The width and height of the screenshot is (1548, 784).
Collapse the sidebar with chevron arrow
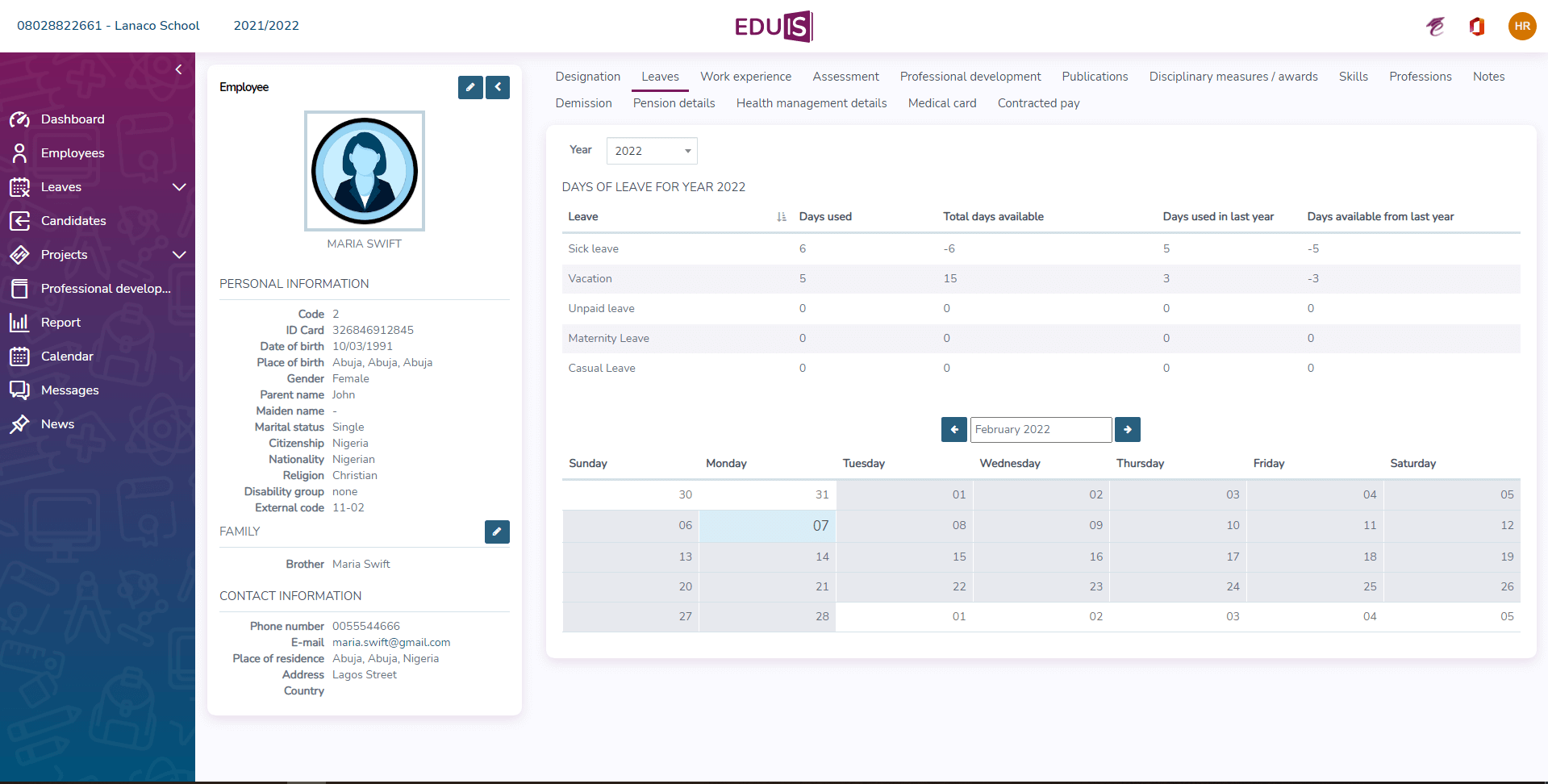pyautogui.click(x=179, y=69)
